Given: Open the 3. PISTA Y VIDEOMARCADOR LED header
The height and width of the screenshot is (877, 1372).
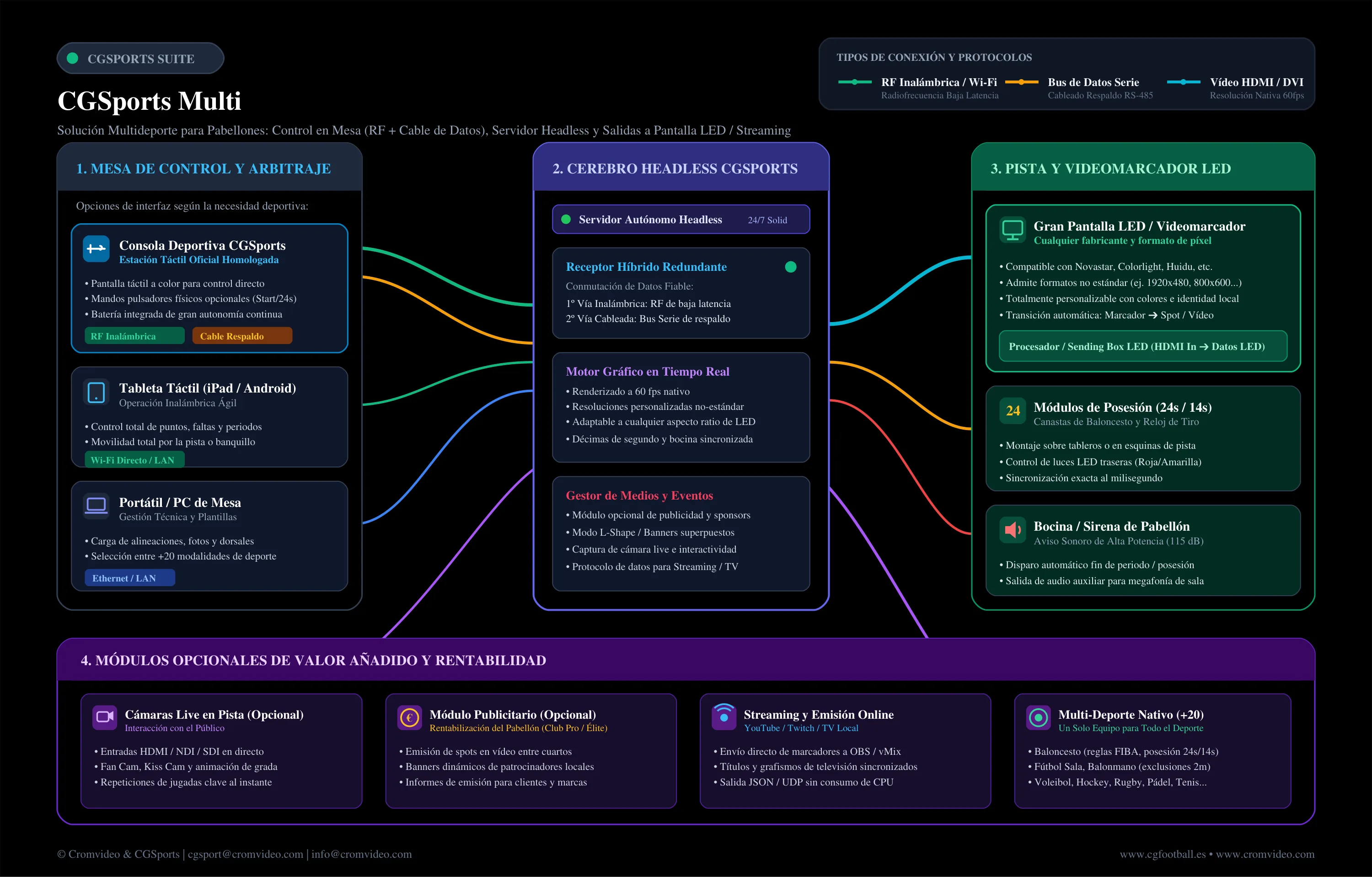Looking at the screenshot, I should [1143, 167].
